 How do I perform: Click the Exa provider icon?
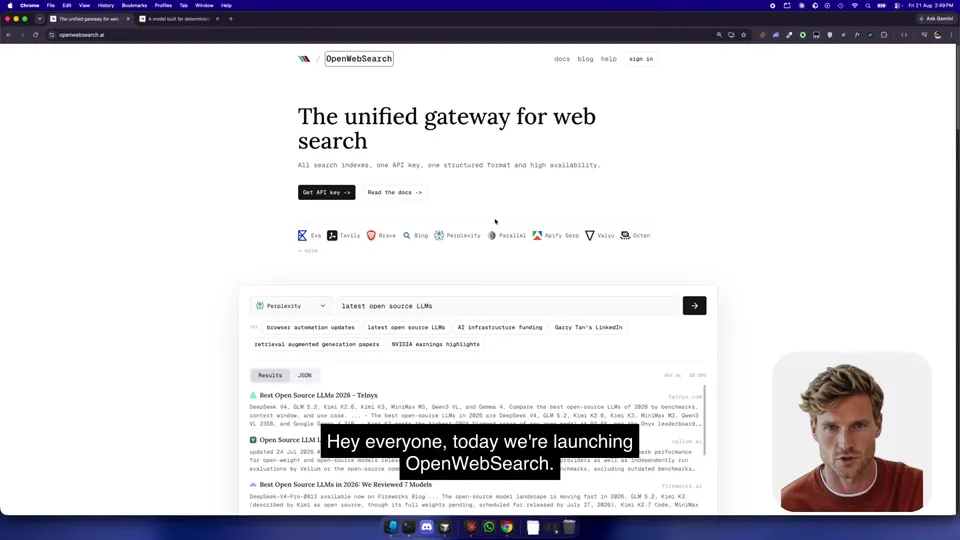point(302,235)
